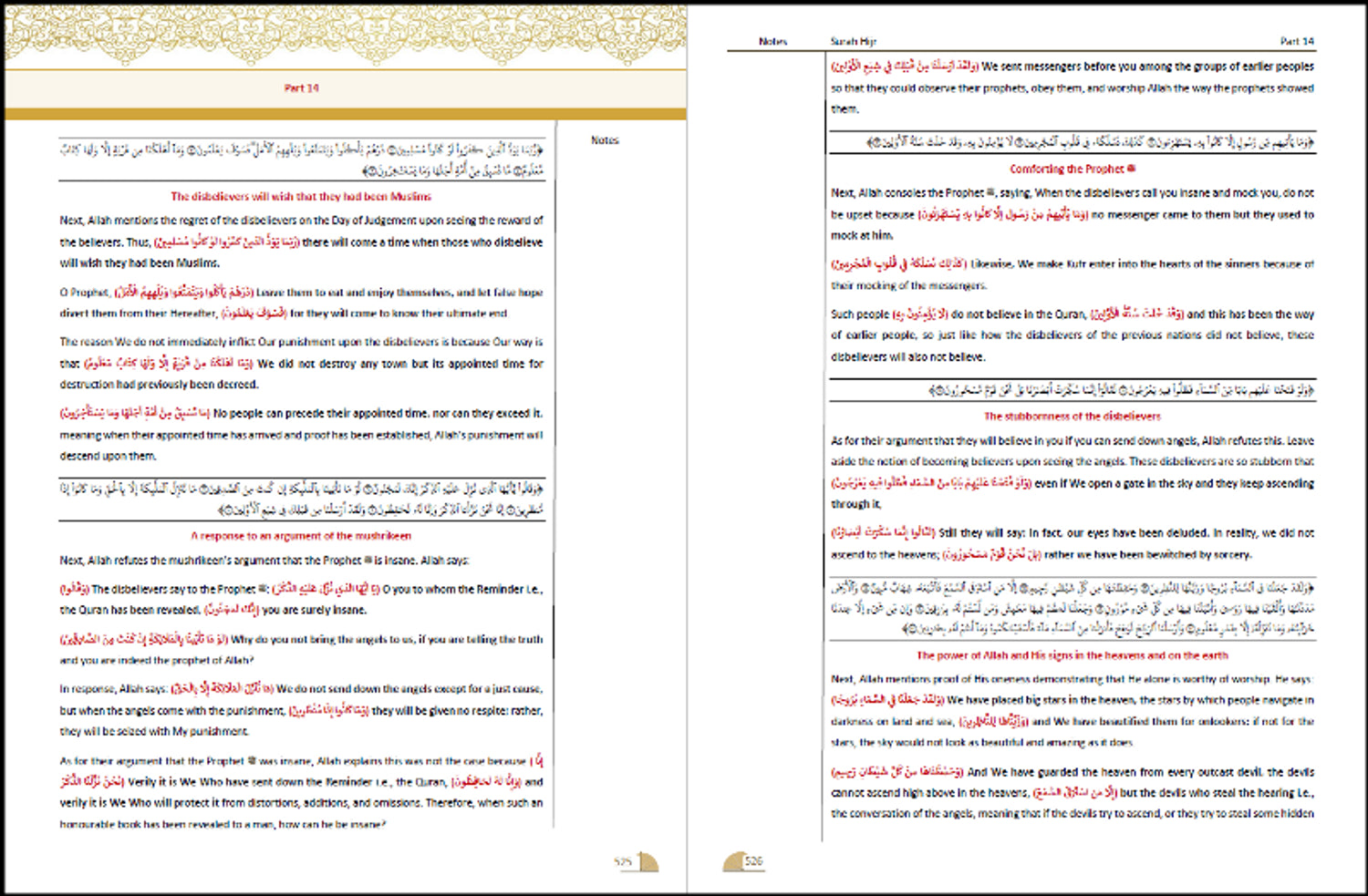The height and width of the screenshot is (896, 1368).
Task: Select the 'Notes' label on the left page
Action: tap(605, 140)
